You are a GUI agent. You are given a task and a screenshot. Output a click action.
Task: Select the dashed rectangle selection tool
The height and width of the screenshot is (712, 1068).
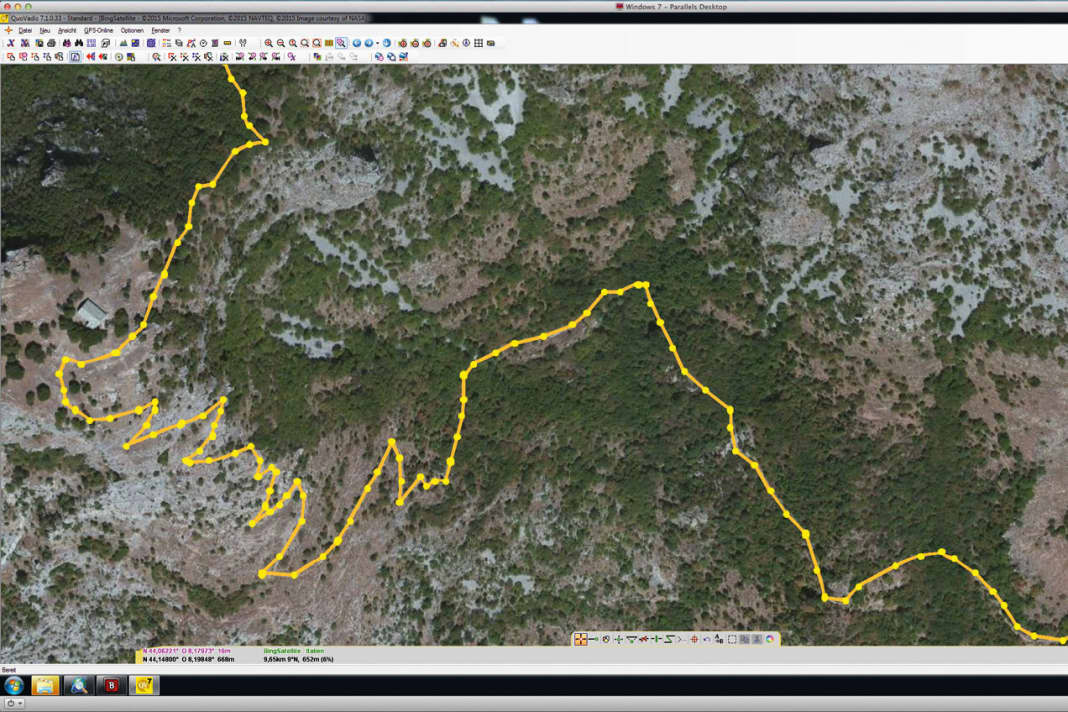[732, 639]
